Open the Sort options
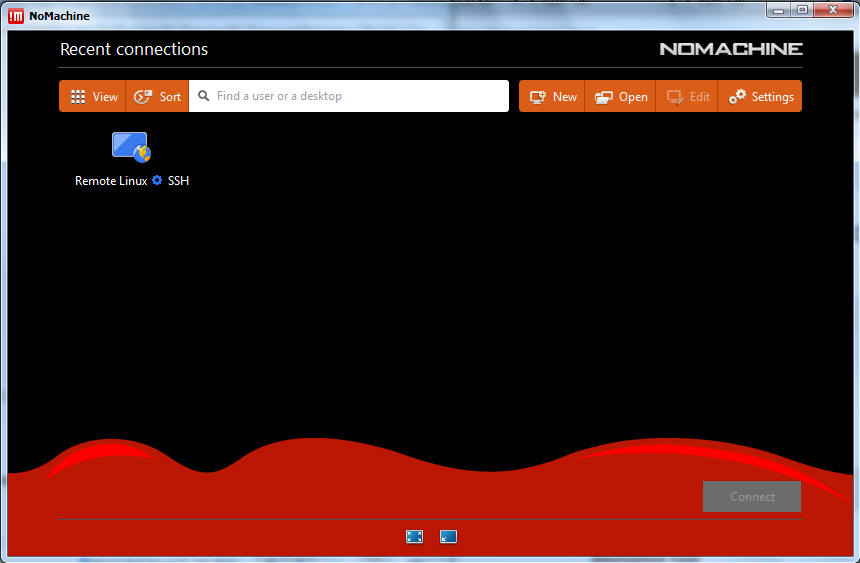 tap(158, 96)
